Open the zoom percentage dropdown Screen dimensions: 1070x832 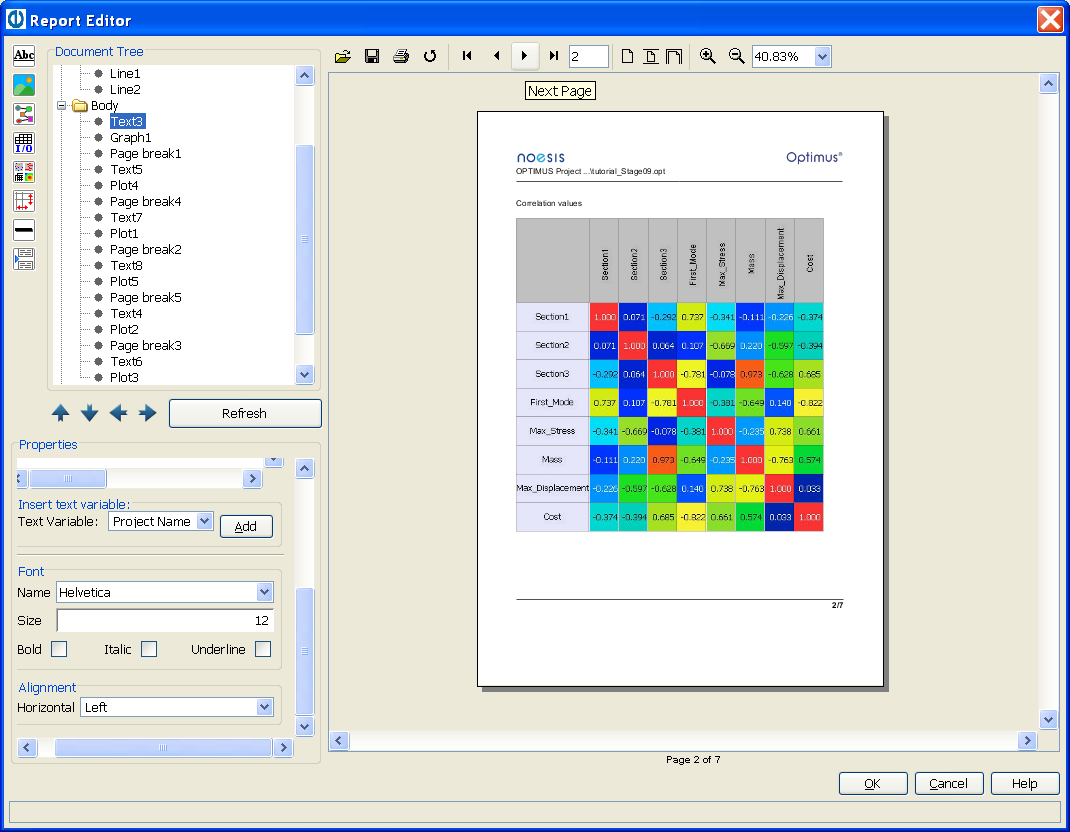click(822, 57)
